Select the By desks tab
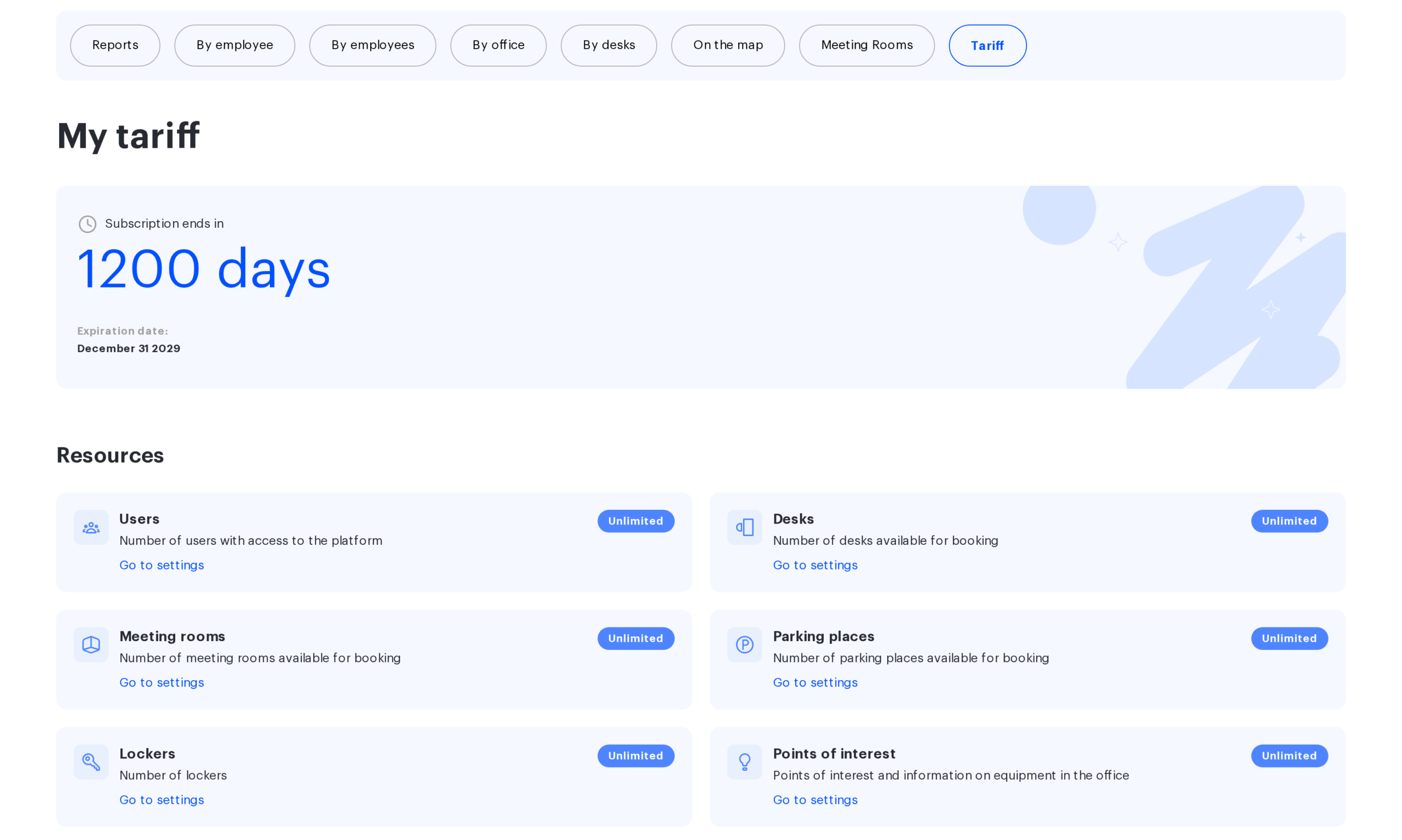 pos(608,45)
